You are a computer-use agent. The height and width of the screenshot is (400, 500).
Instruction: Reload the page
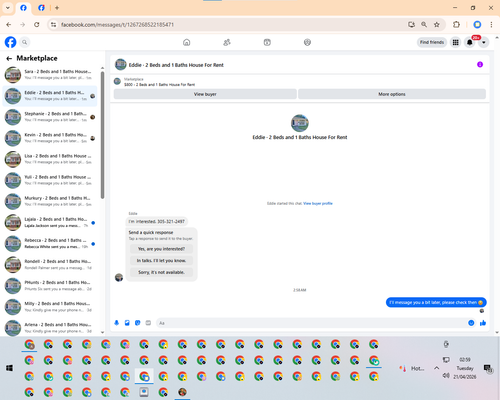[37, 25]
